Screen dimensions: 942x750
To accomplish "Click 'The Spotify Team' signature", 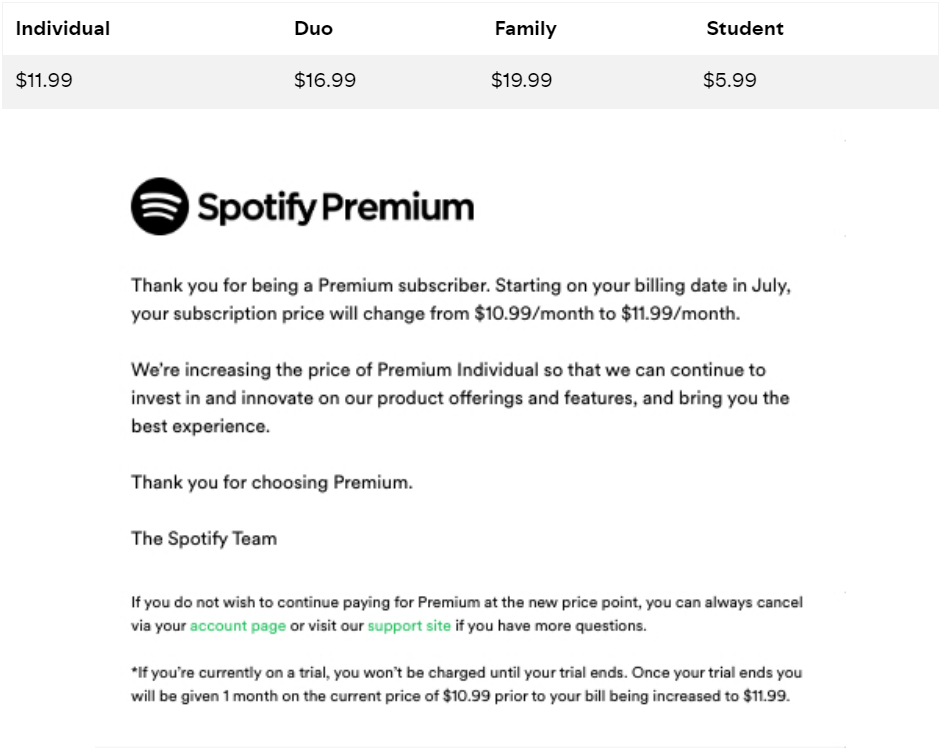I will (204, 539).
